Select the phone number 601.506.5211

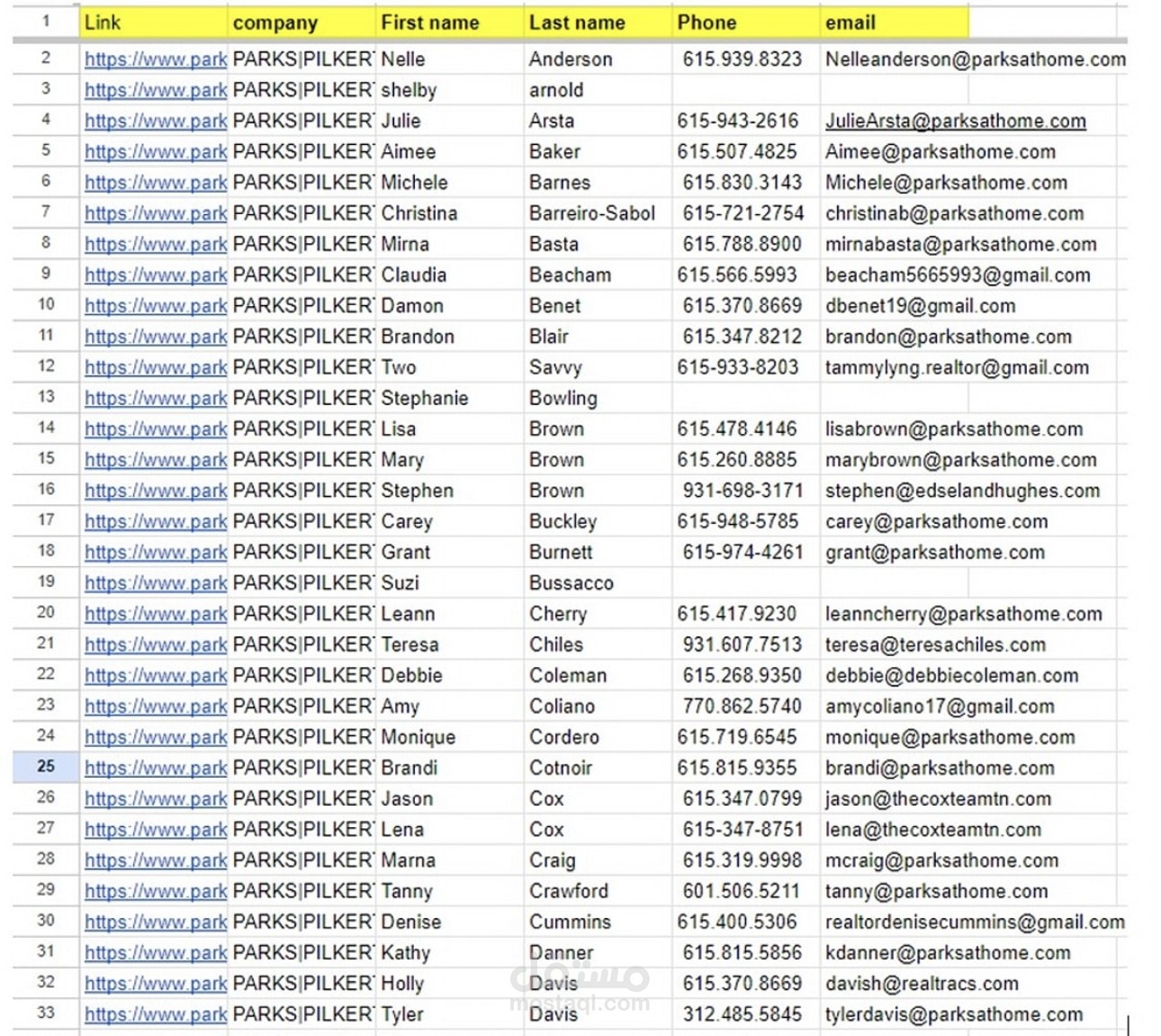pyautogui.click(x=742, y=891)
